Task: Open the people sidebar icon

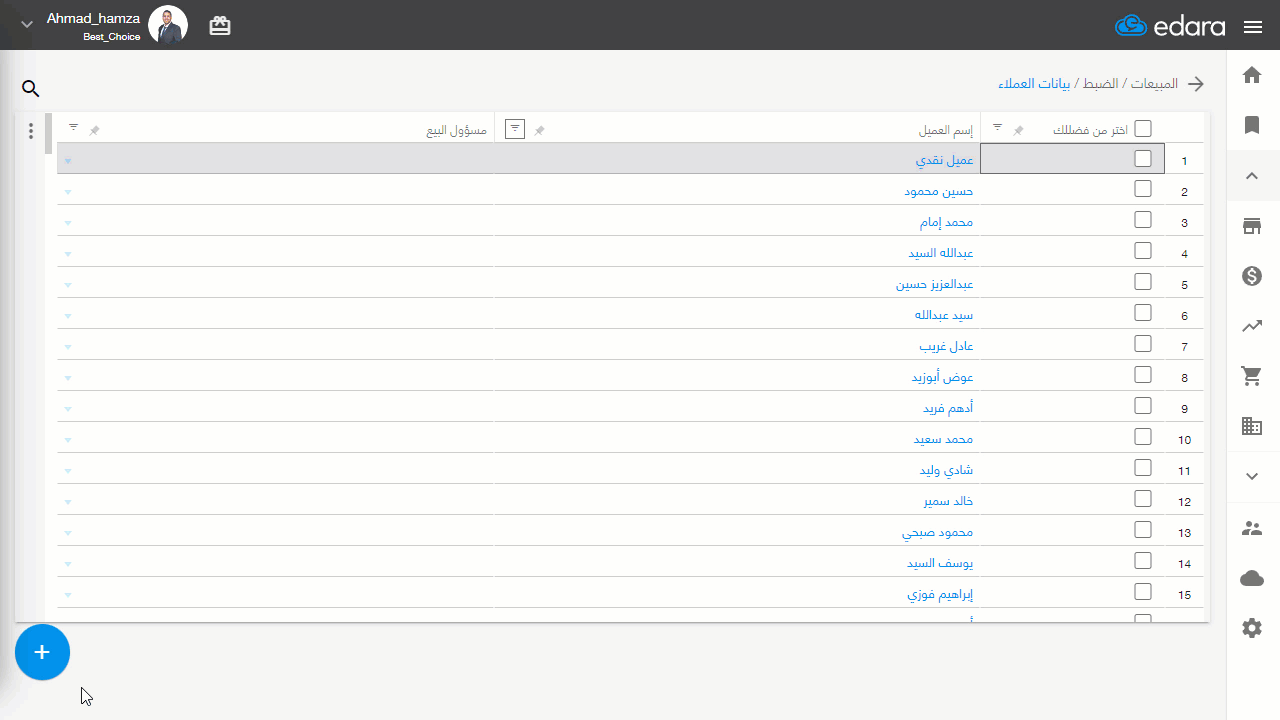Action: tap(1252, 528)
